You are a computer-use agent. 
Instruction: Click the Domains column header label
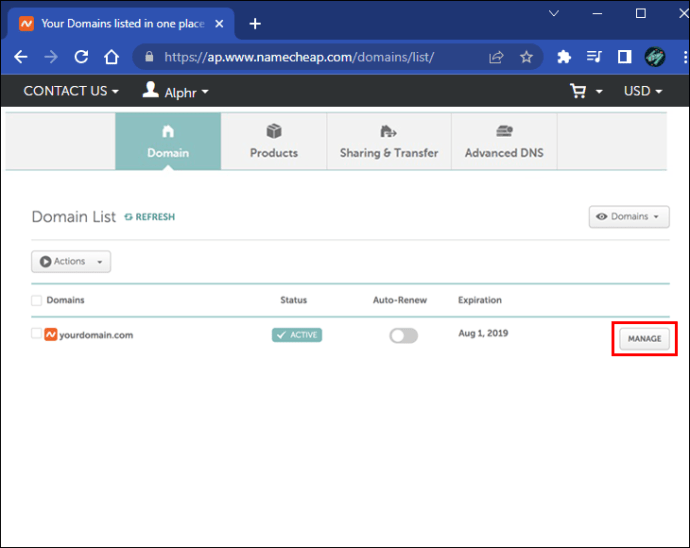pos(65,300)
